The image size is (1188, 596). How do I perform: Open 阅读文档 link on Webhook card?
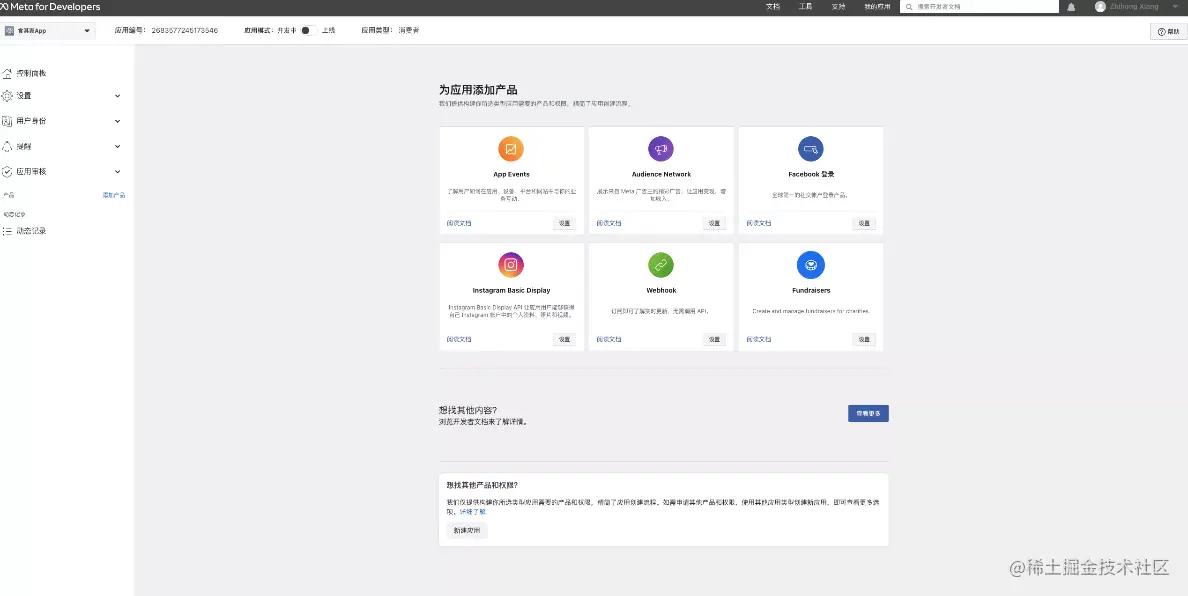[x=609, y=340]
